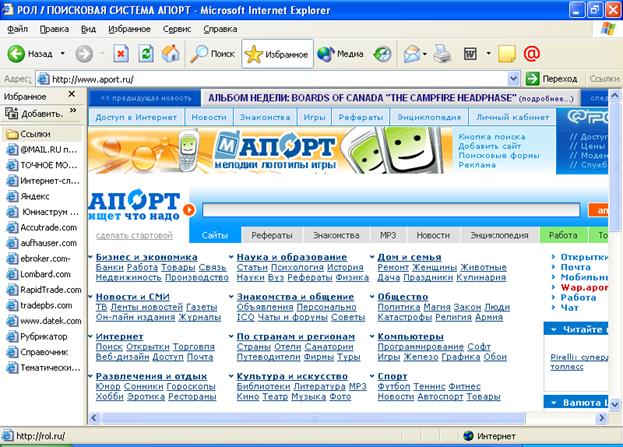
Task: Open the Файл menu
Action: click(17, 29)
